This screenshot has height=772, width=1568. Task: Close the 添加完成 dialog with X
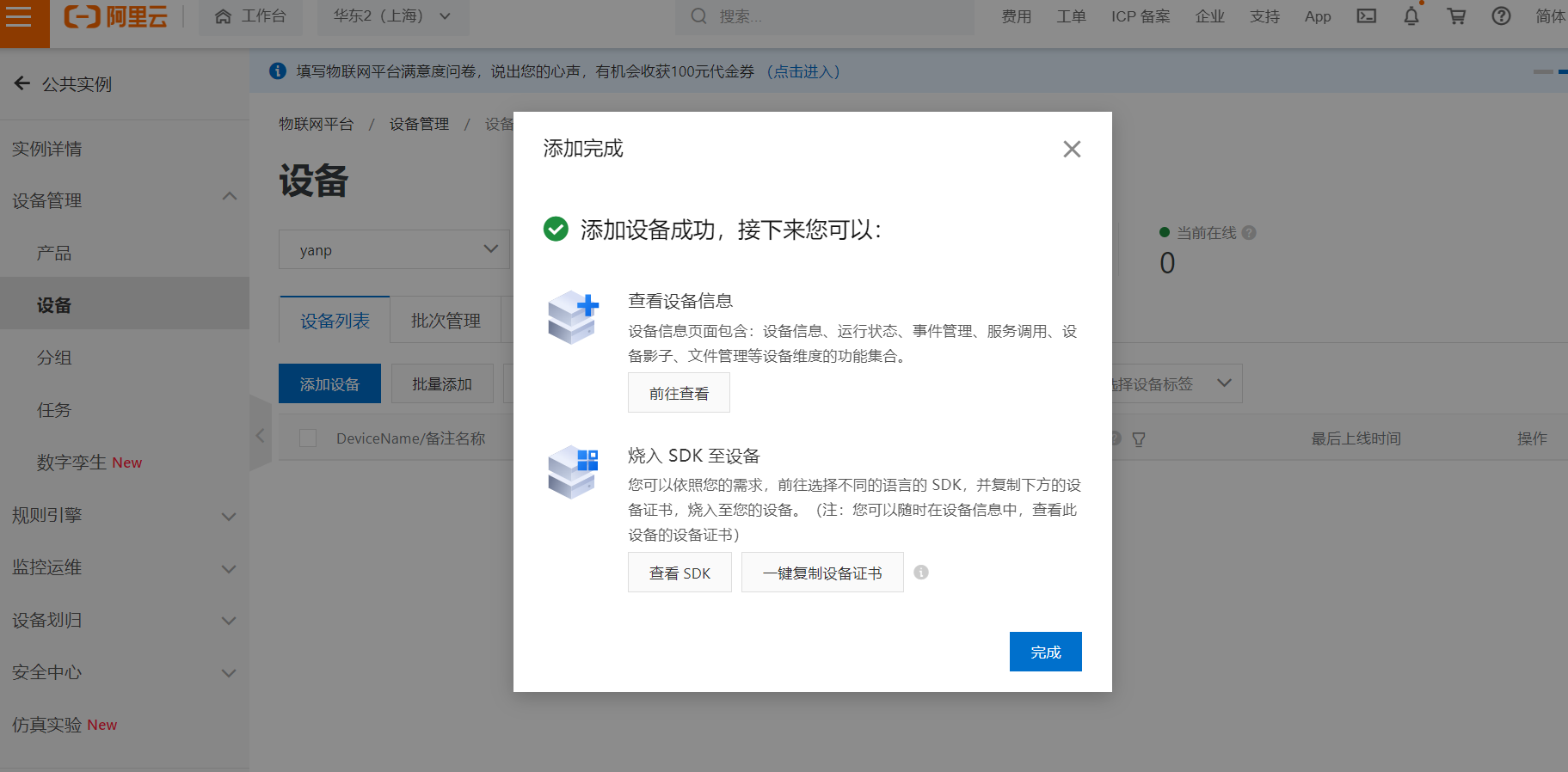(x=1072, y=149)
